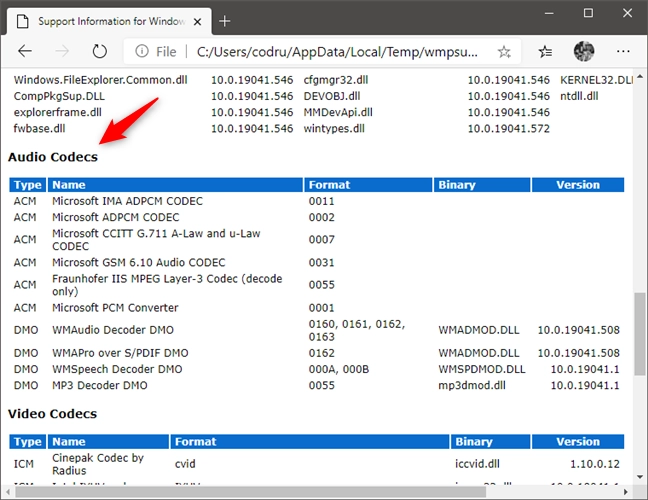
Task: Click the Video Codecs heading
Action: point(52,414)
